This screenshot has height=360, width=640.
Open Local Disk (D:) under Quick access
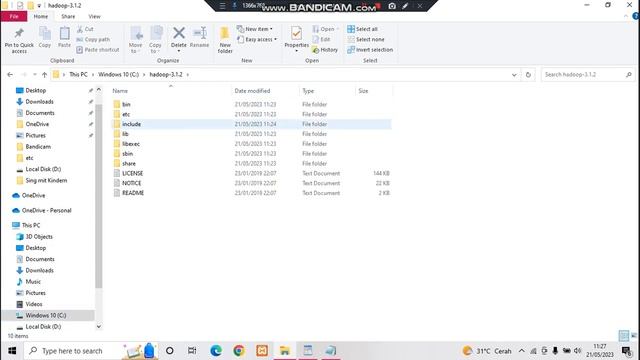43,169
